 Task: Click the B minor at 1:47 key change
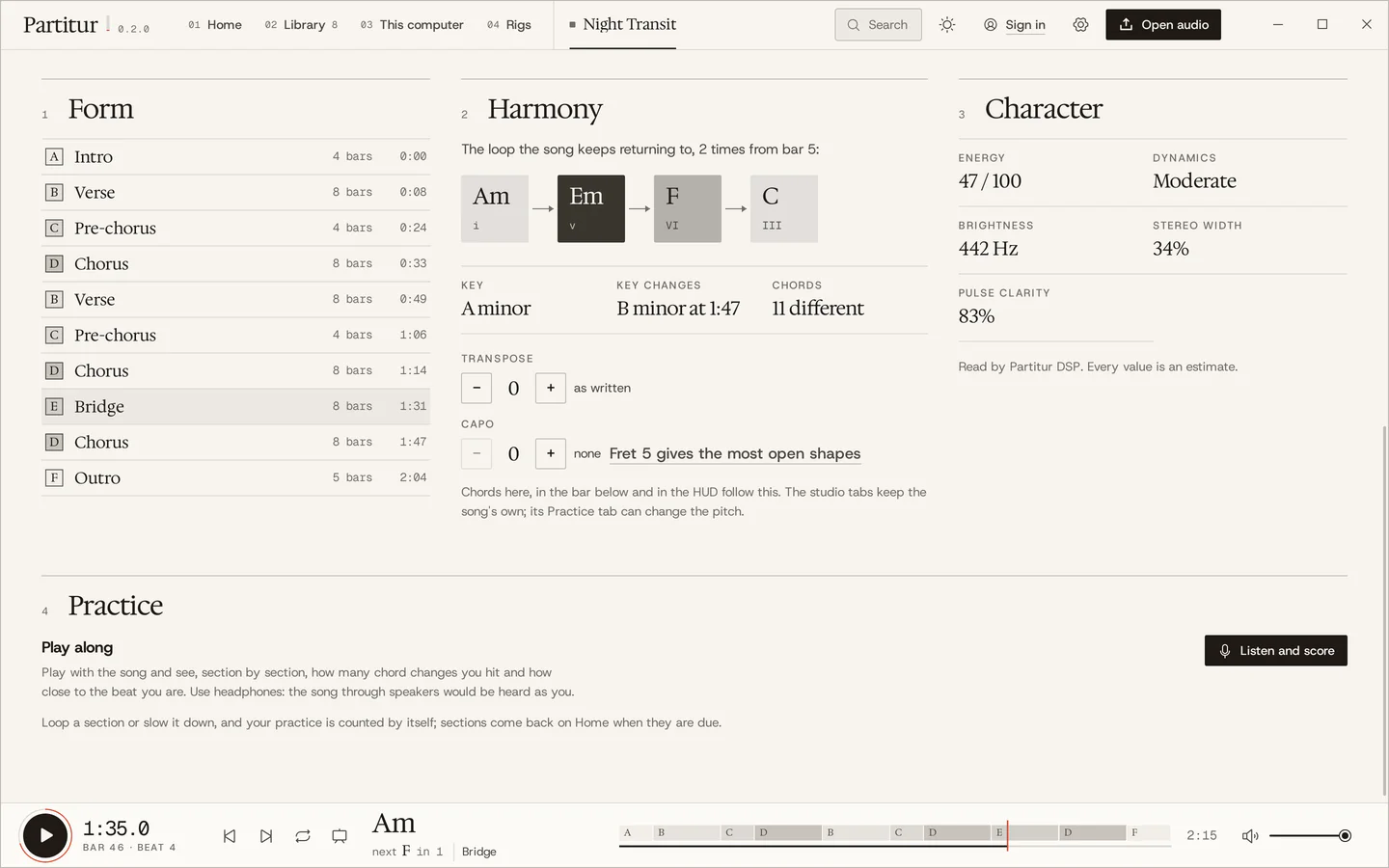click(678, 309)
